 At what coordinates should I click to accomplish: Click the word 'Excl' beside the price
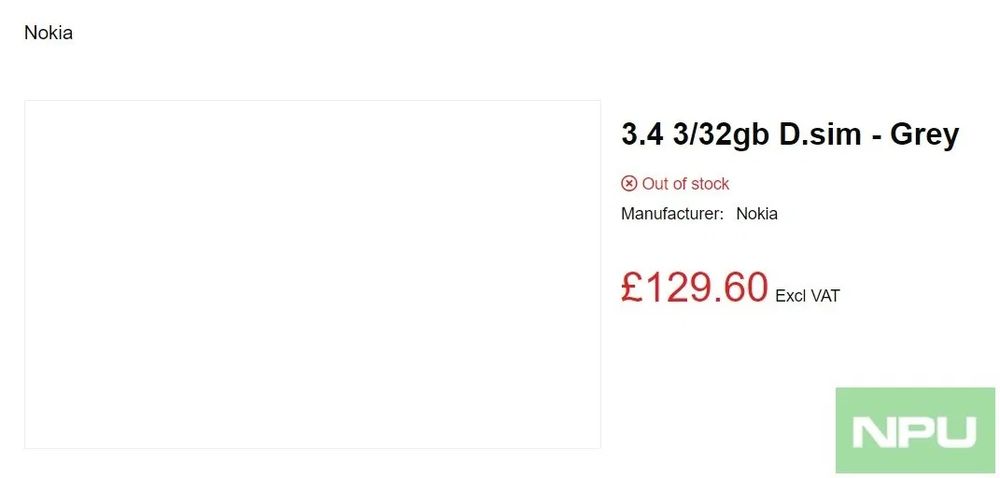click(x=790, y=295)
